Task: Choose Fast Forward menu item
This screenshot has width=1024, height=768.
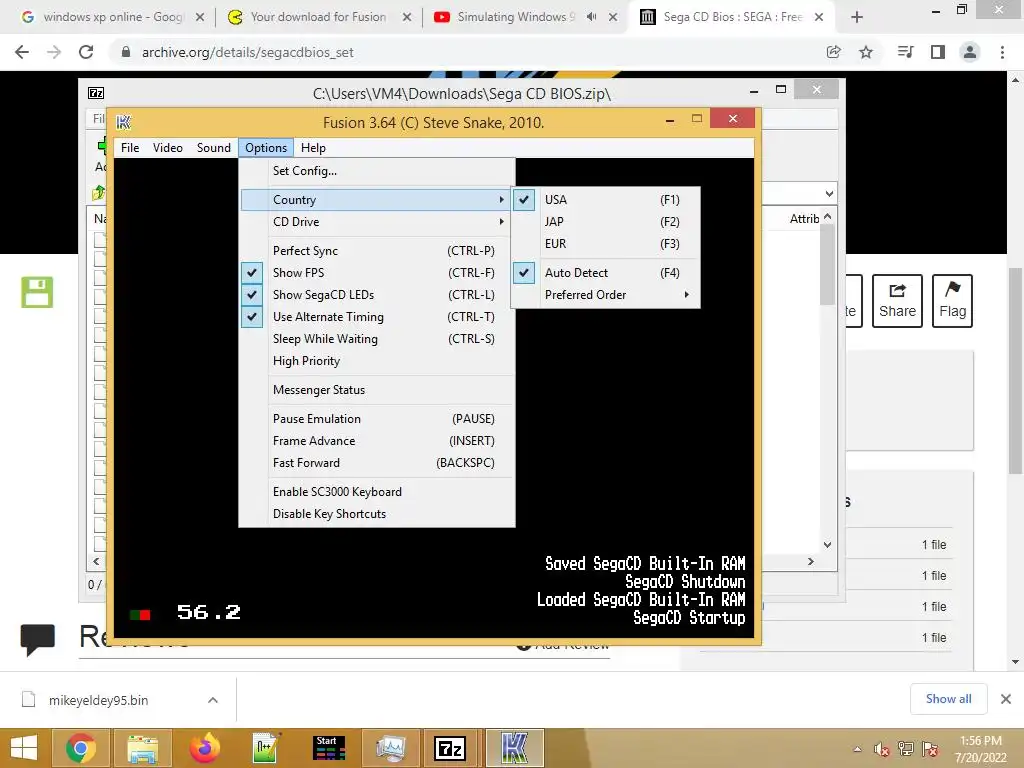Action: coord(377,463)
